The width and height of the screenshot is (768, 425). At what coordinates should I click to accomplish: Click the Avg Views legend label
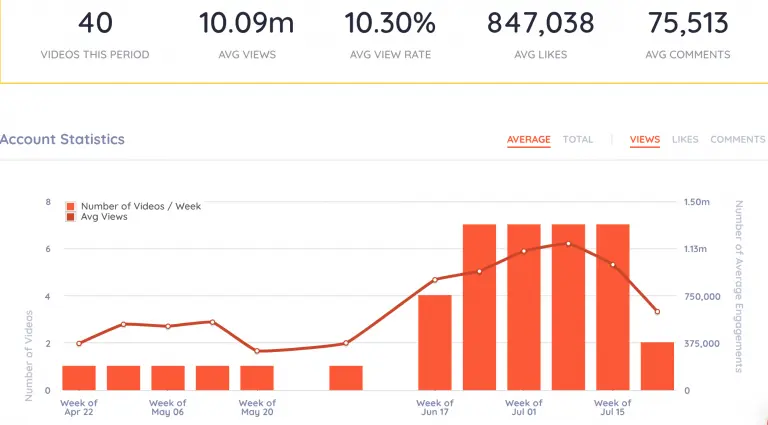pyautogui.click(x=104, y=217)
